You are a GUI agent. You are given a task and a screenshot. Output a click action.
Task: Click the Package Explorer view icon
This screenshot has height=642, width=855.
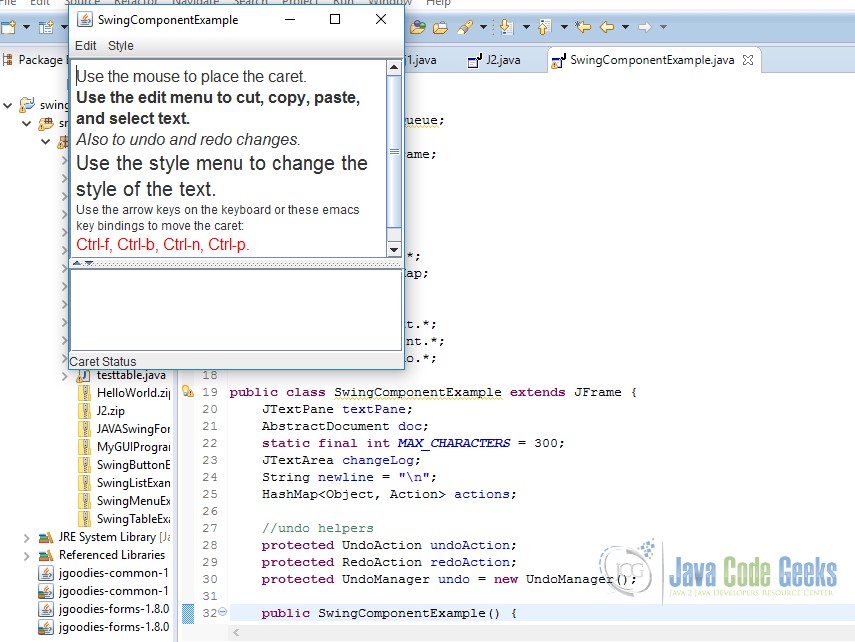(x=9, y=59)
